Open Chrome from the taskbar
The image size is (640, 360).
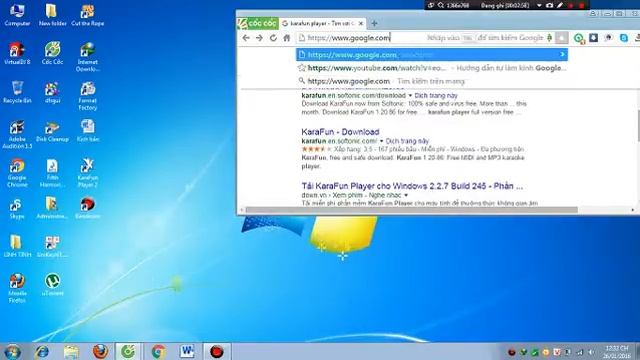point(158,351)
